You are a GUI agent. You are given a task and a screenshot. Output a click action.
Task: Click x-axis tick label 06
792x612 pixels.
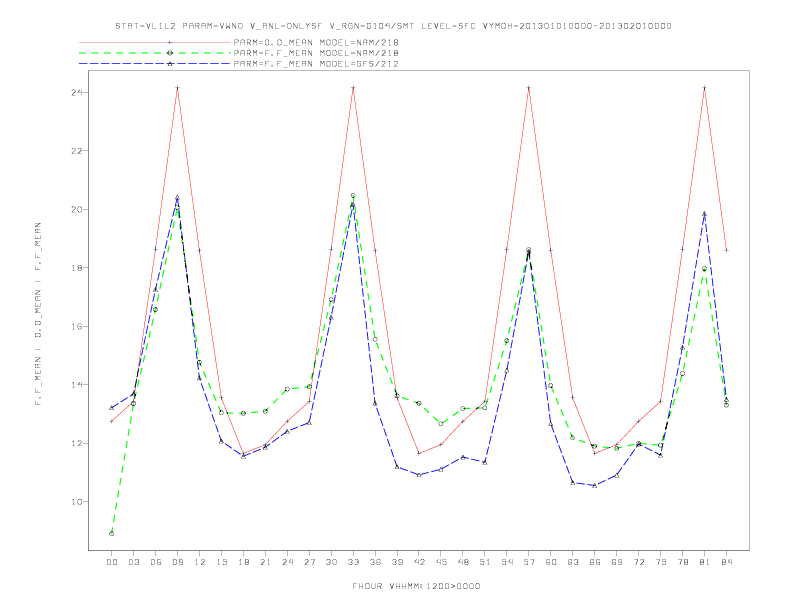point(156,562)
